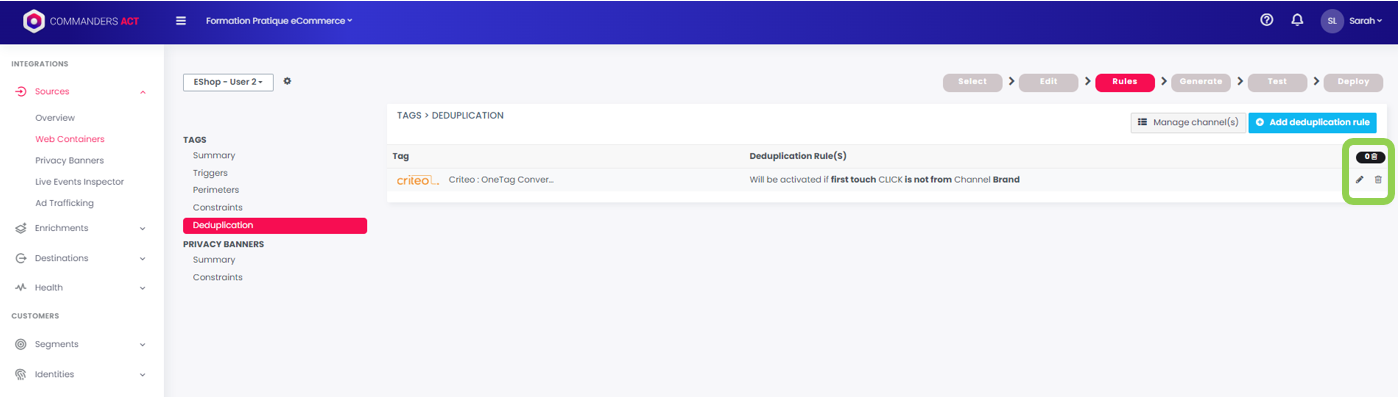This screenshot has height=397, width=1399.
Task: Open Live Events Inspector
Action: point(80,182)
